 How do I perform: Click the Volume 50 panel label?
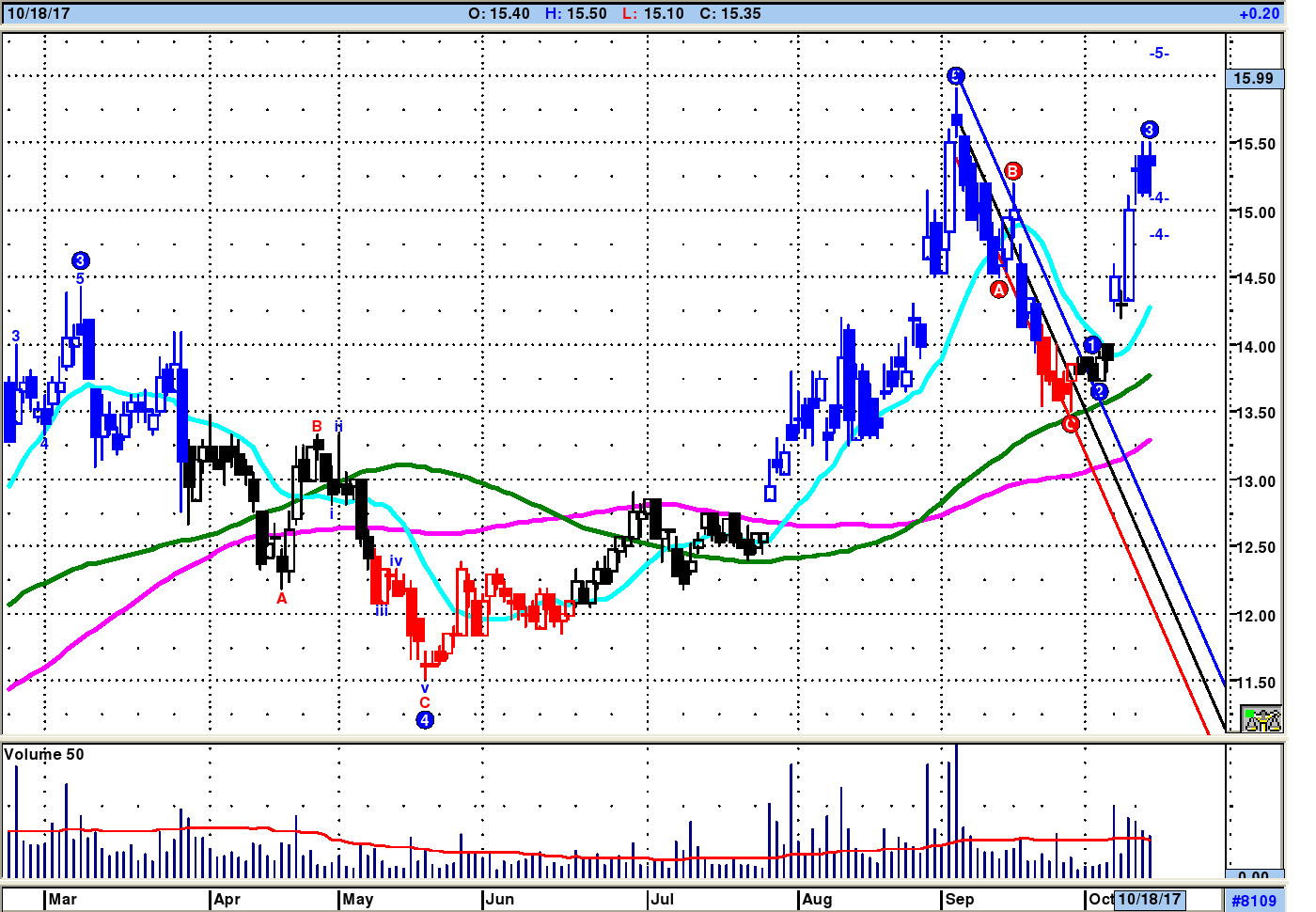(44, 754)
